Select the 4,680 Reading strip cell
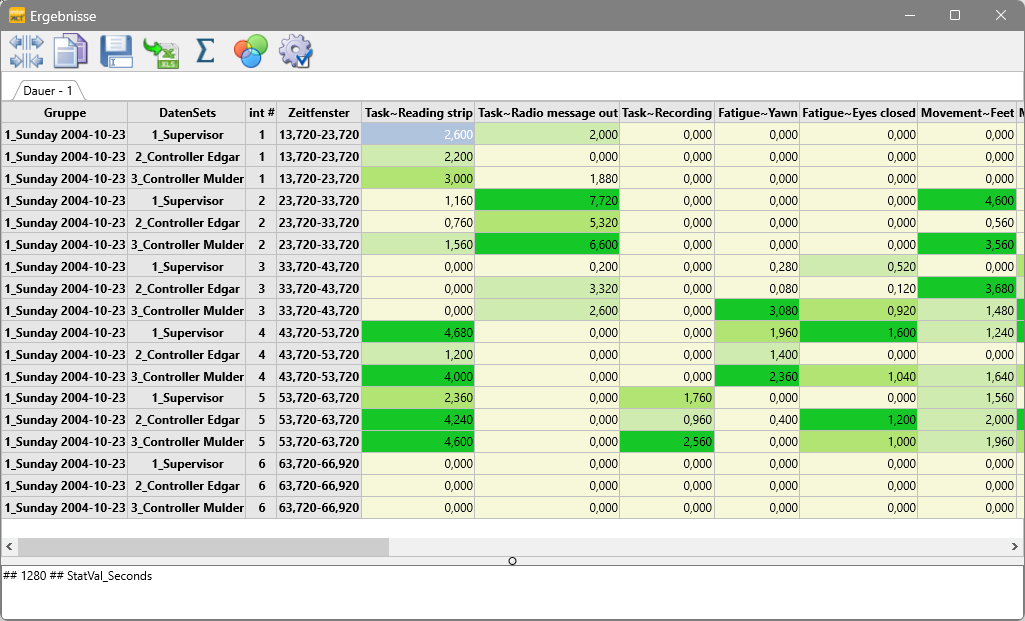Screen dimensions: 1025x621 [x=418, y=333]
